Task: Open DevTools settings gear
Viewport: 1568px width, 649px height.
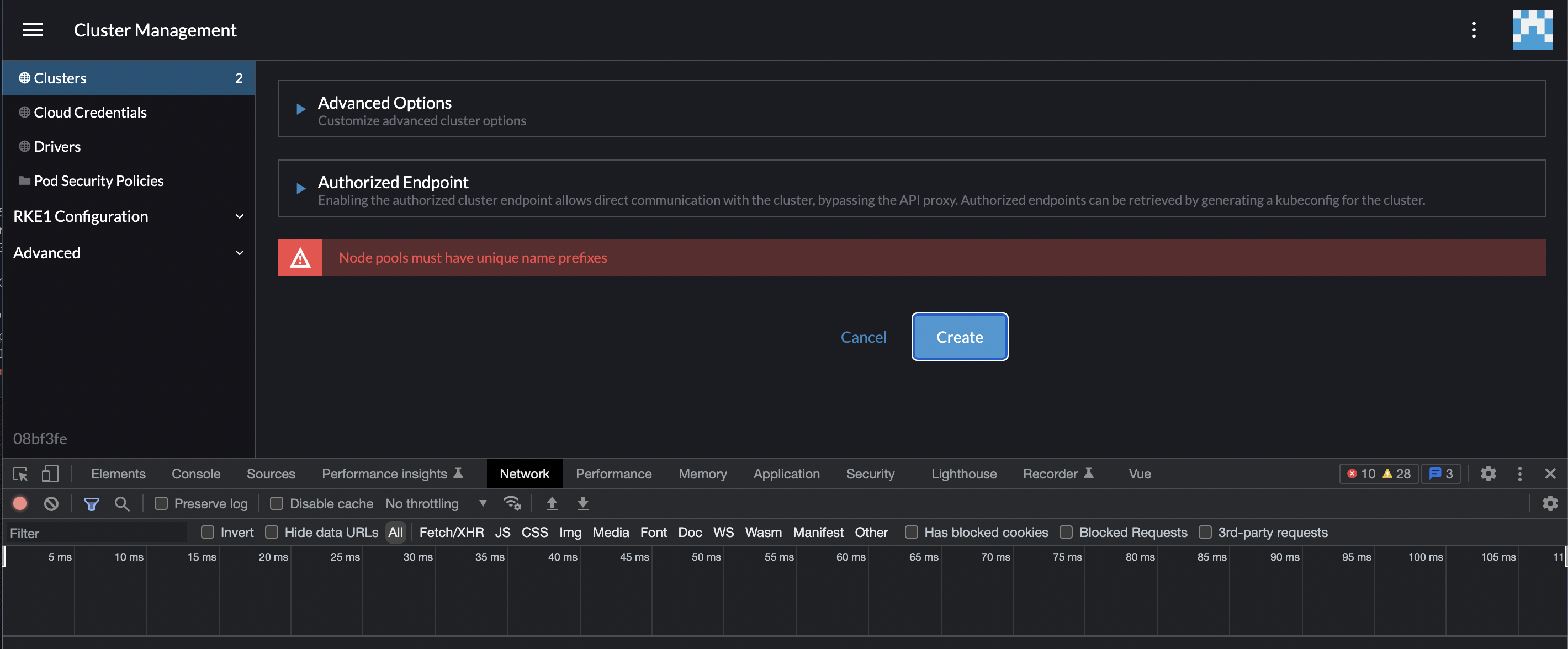Action: [x=1488, y=474]
